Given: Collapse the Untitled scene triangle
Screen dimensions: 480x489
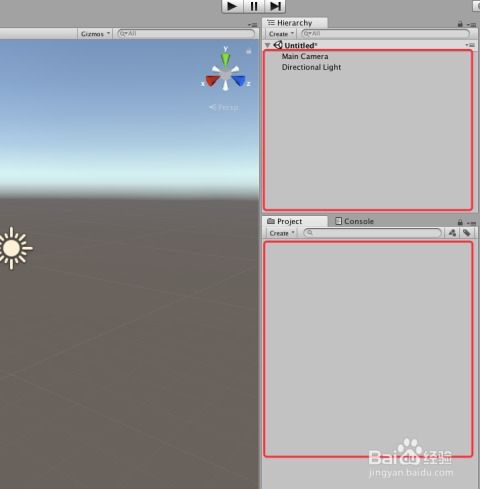Looking at the screenshot, I should click(268, 45).
